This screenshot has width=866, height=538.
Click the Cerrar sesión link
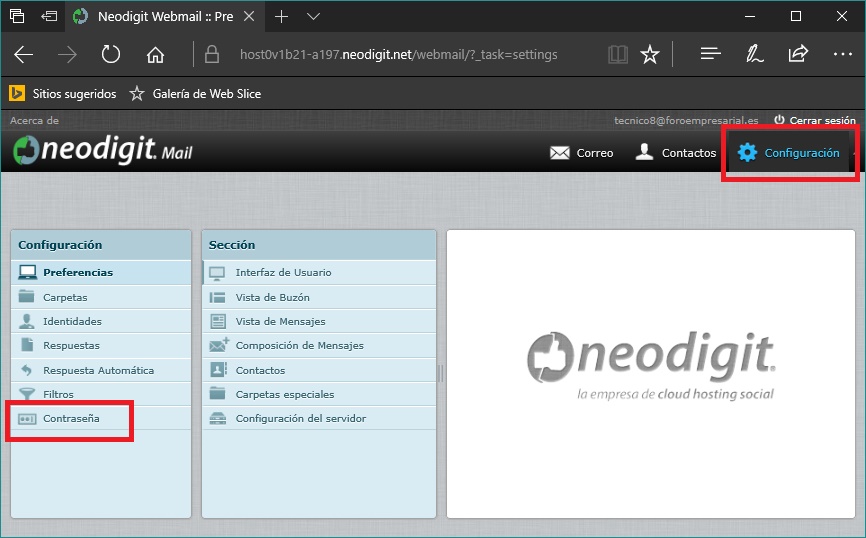click(822, 120)
